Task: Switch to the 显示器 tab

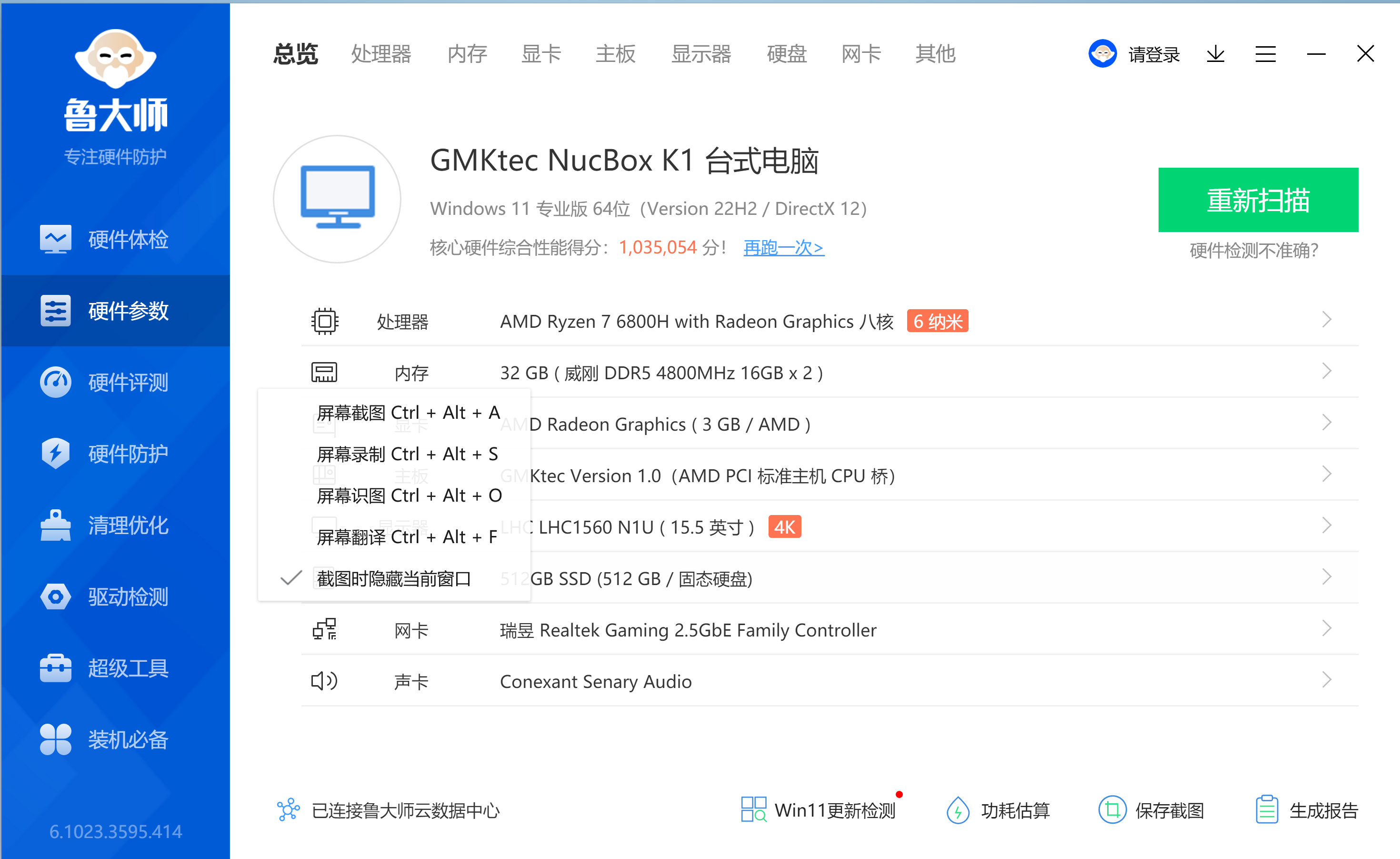Action: 701,54
